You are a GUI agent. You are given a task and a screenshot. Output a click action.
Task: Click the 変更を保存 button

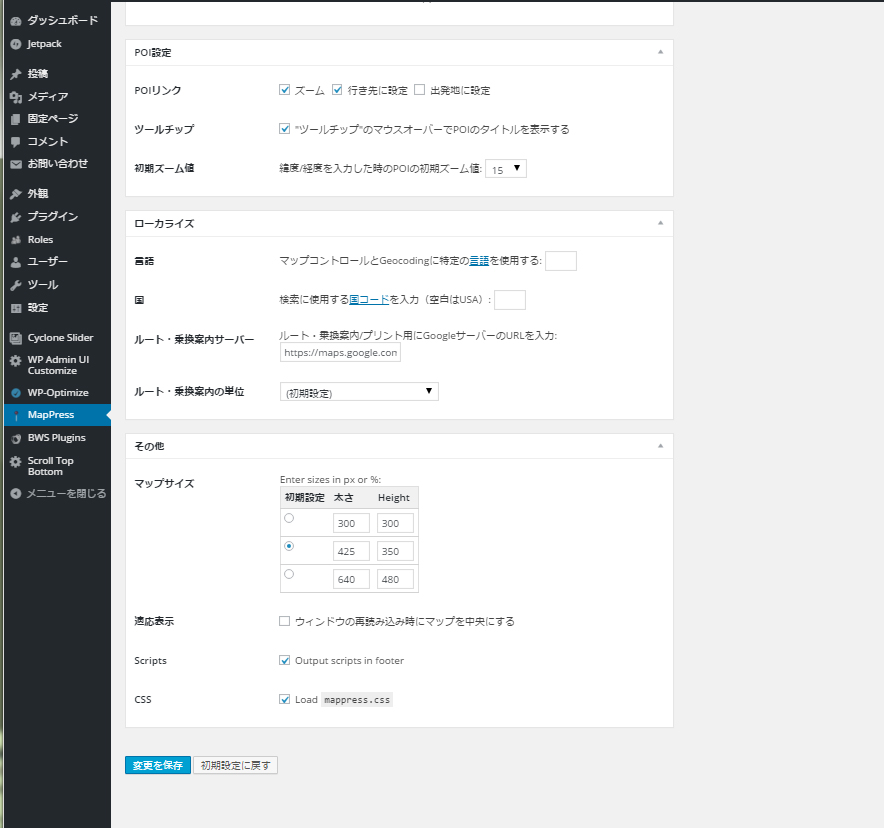coord(157,765)
